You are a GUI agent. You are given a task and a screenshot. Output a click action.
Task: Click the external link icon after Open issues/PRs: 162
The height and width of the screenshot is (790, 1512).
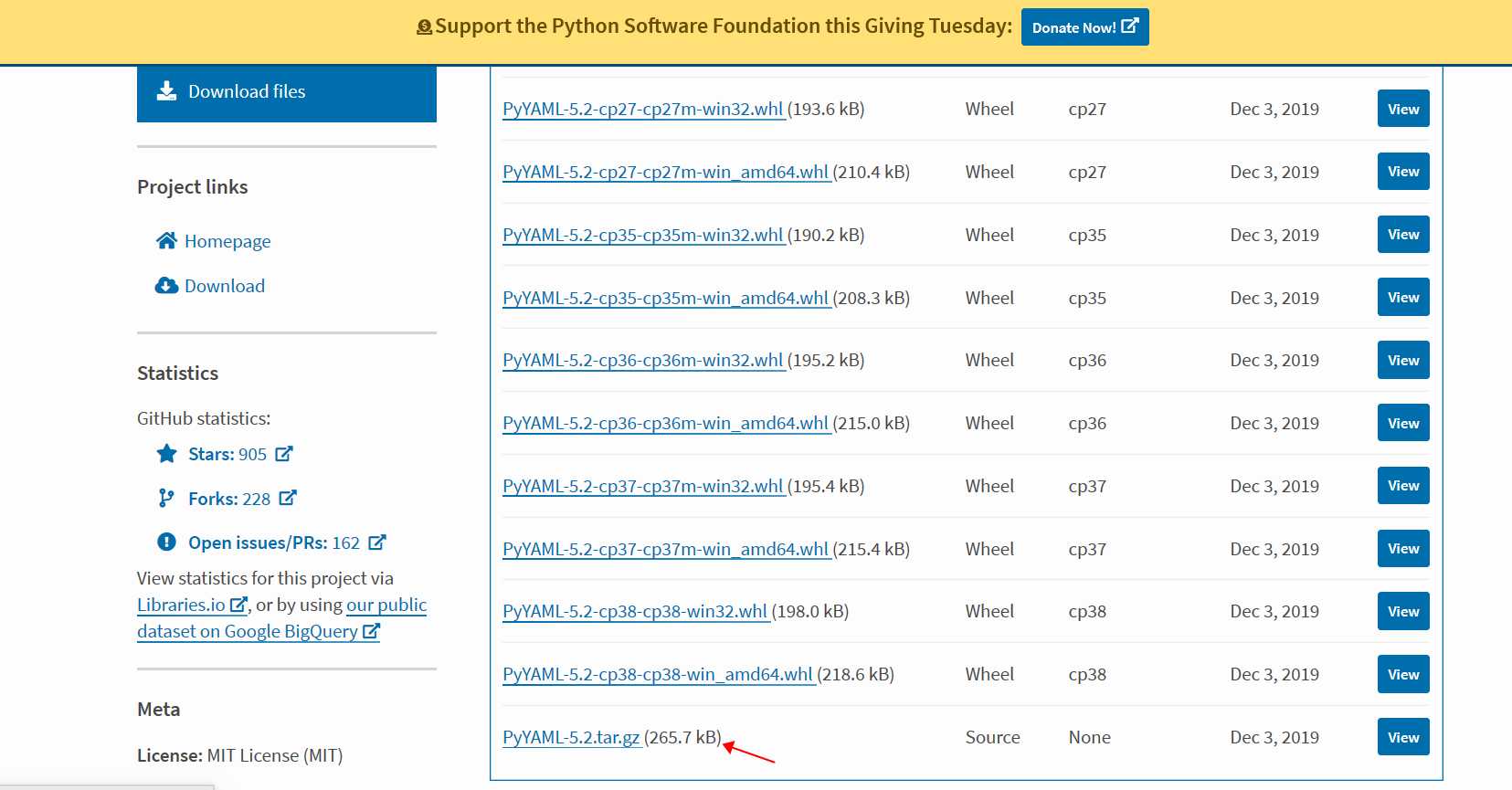[377, 542]
